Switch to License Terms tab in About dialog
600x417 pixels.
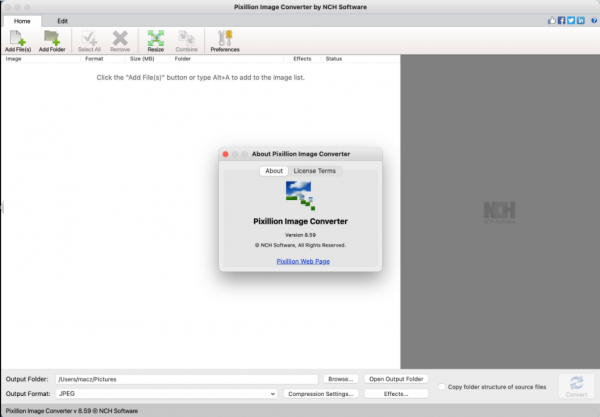[314, 171]
